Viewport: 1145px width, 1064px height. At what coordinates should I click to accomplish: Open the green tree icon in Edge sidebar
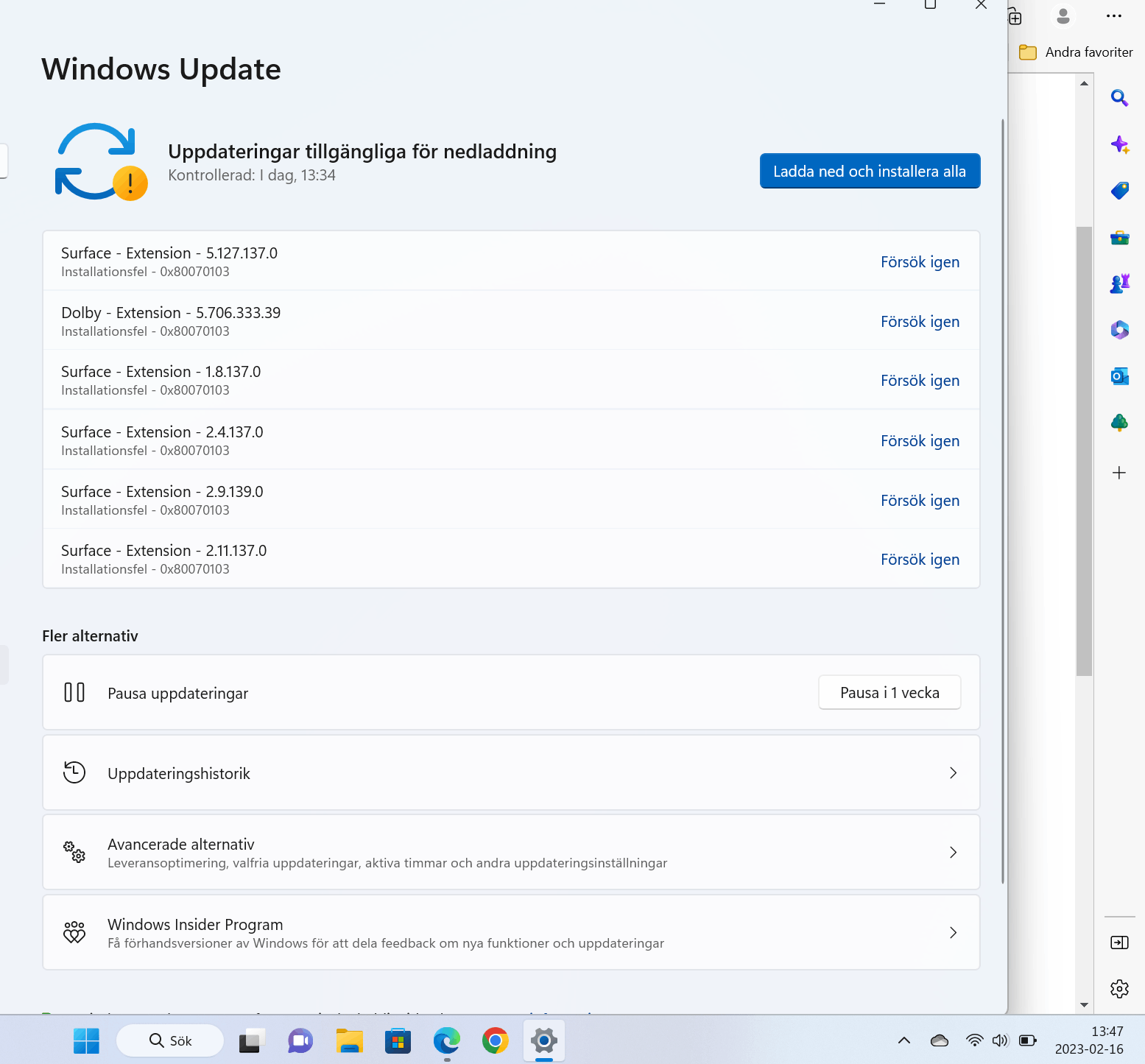1119,423
